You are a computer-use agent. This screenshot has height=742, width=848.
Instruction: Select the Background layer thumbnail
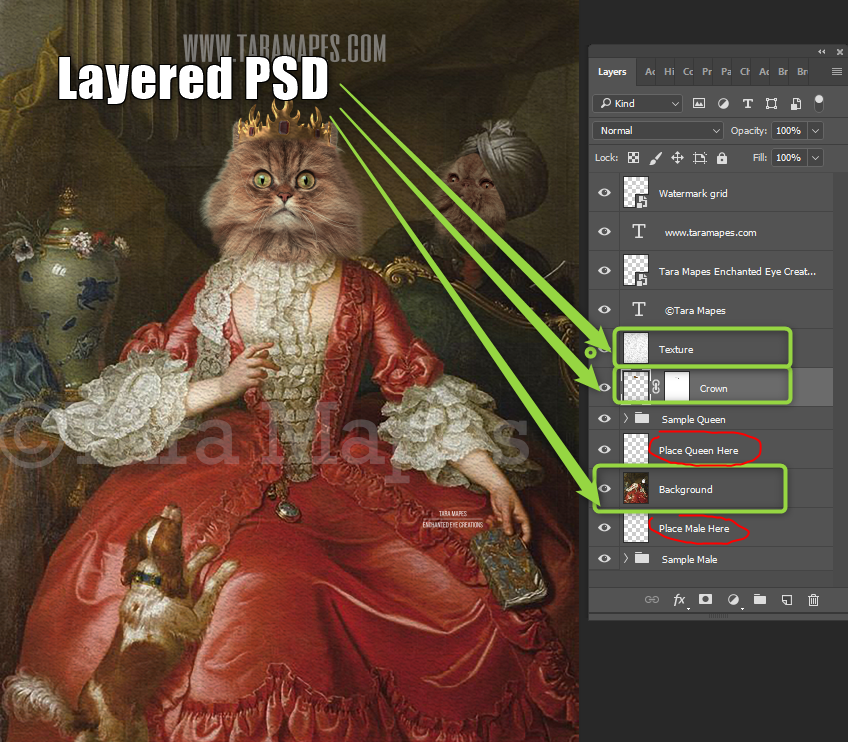636,488
